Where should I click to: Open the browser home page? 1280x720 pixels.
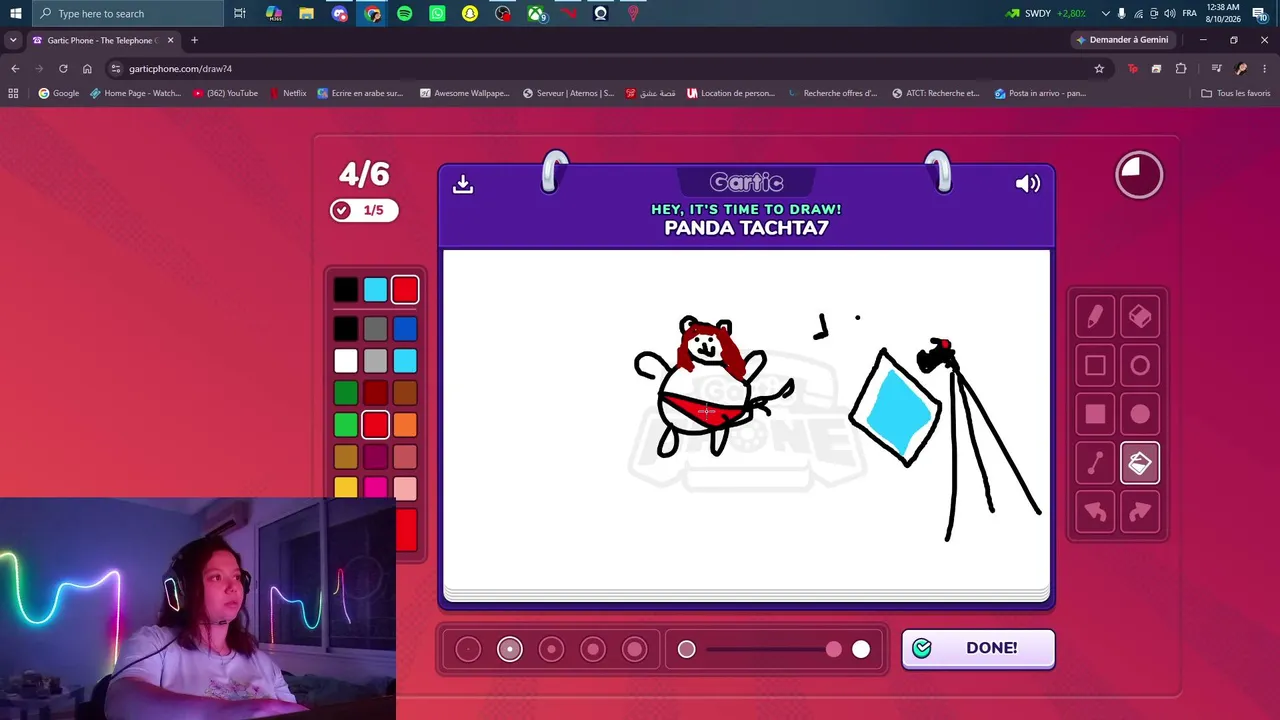pos(87,69)
